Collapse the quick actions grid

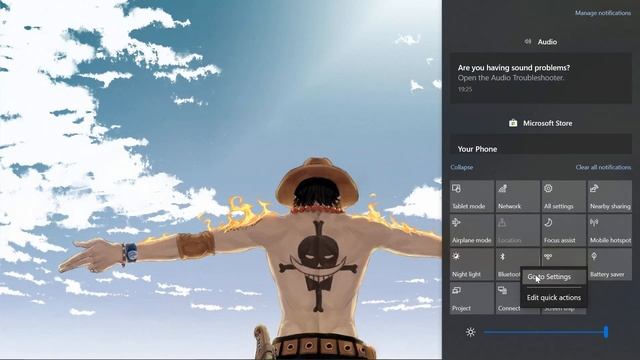[462, 167]
